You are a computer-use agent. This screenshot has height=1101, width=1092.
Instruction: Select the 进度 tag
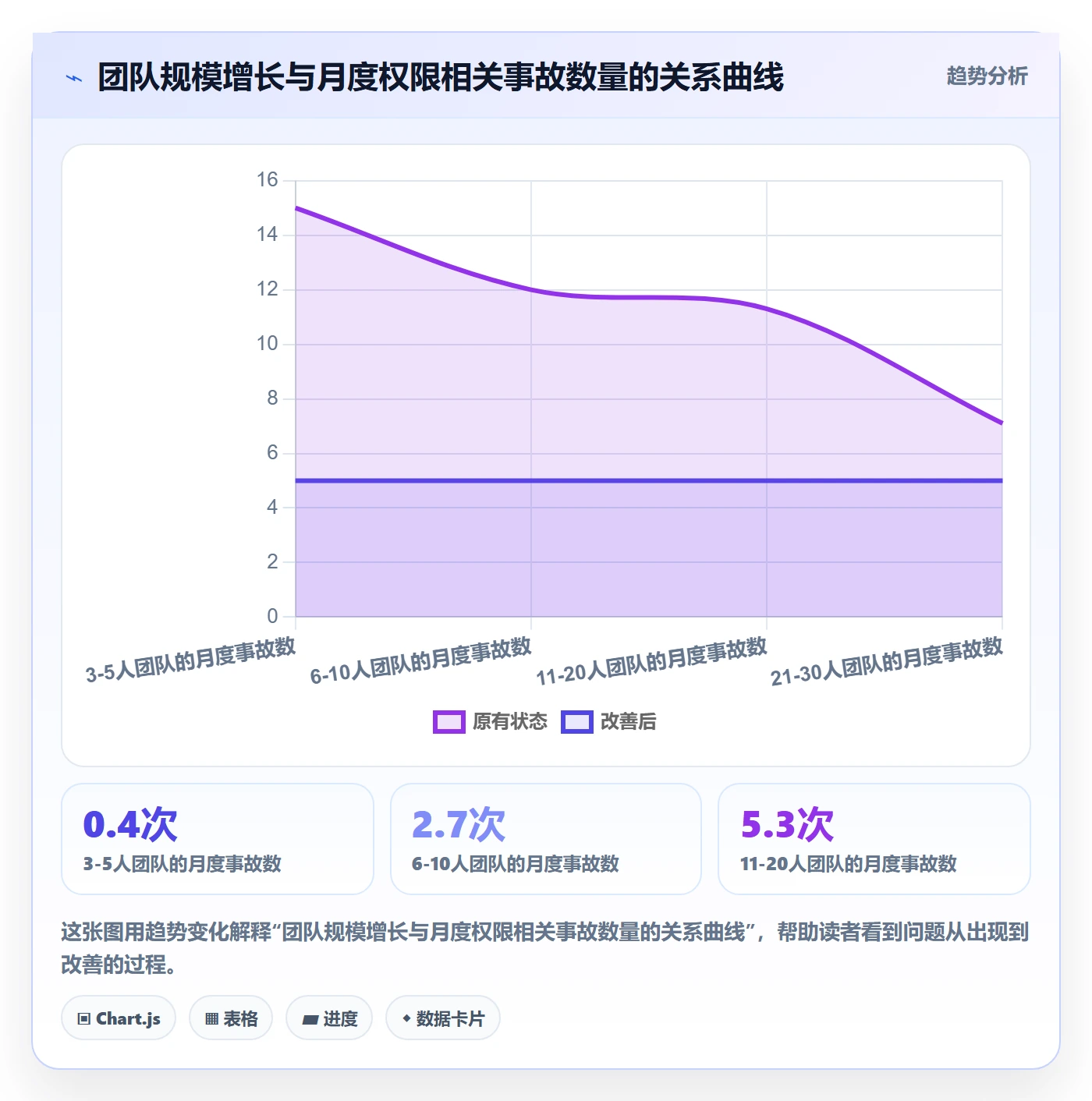329,1018
